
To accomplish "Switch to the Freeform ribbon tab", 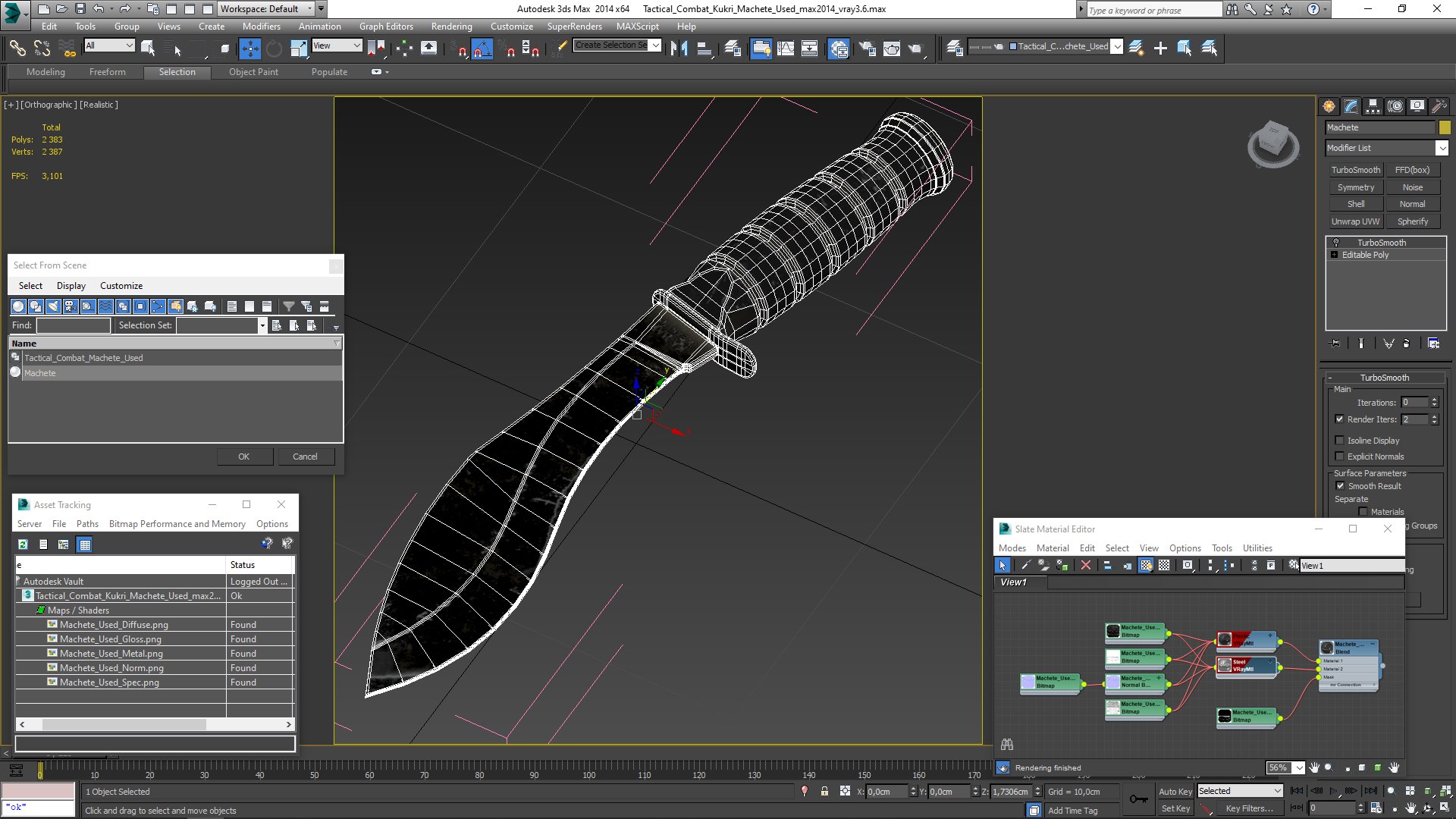I will click(x=108, y=72).
